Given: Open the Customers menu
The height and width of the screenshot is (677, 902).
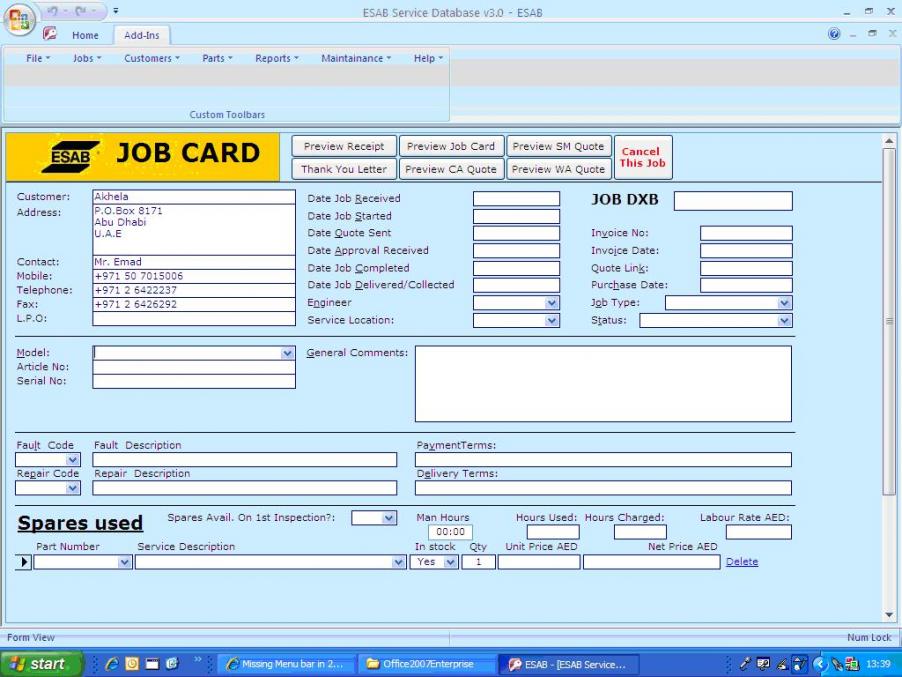Looking at the screenshot, I should click(x=152, y=58).
